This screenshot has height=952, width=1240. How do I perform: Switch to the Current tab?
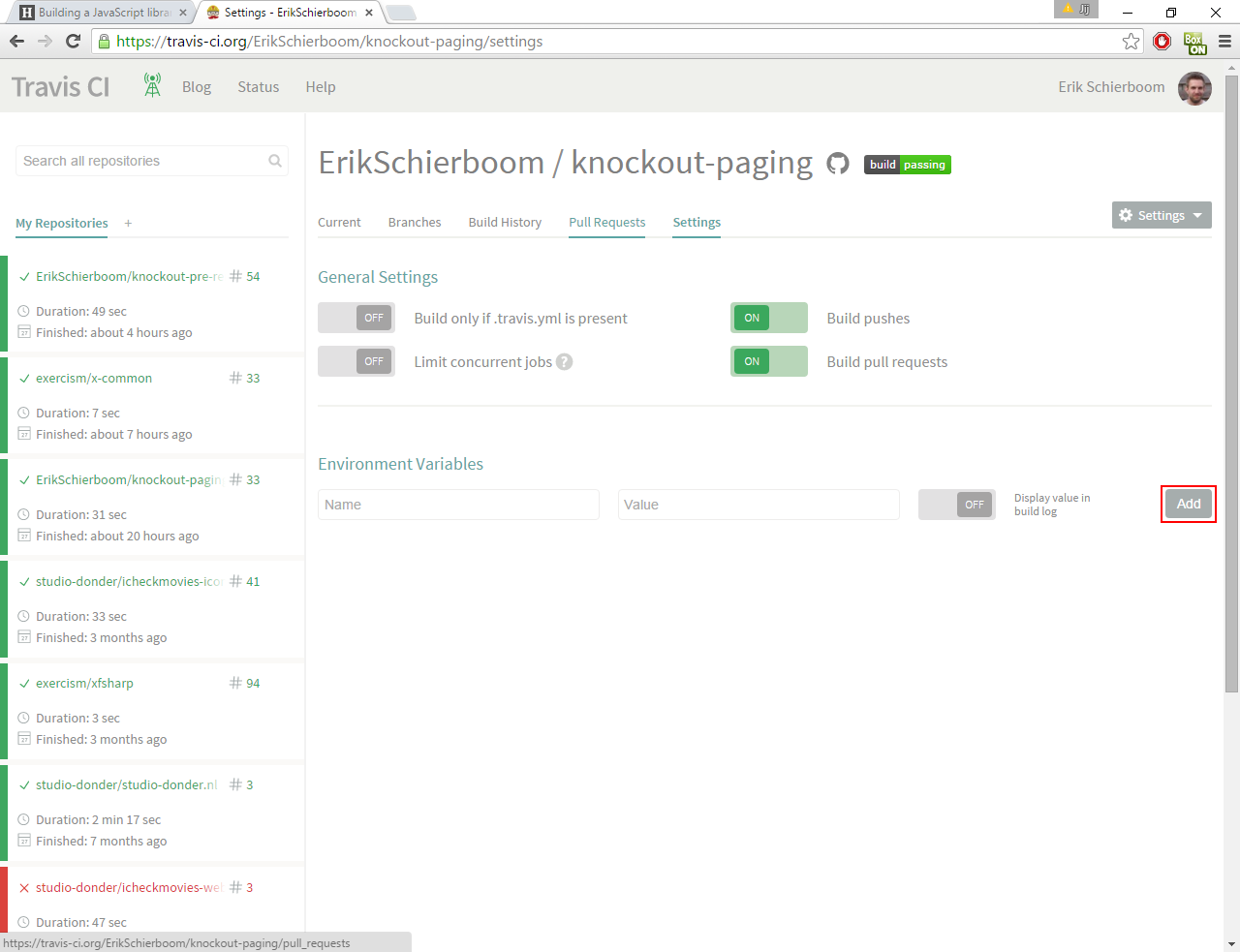click(x=339, y=223)
